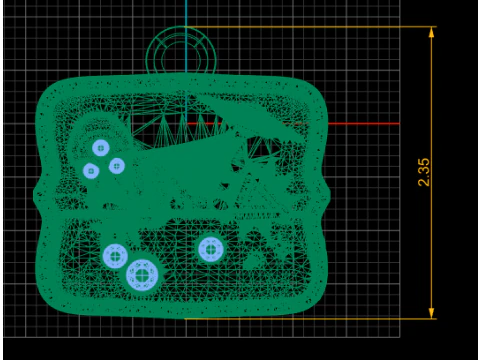Select the lone gem at lower center
480x360 pixels.
coord(211,249)
